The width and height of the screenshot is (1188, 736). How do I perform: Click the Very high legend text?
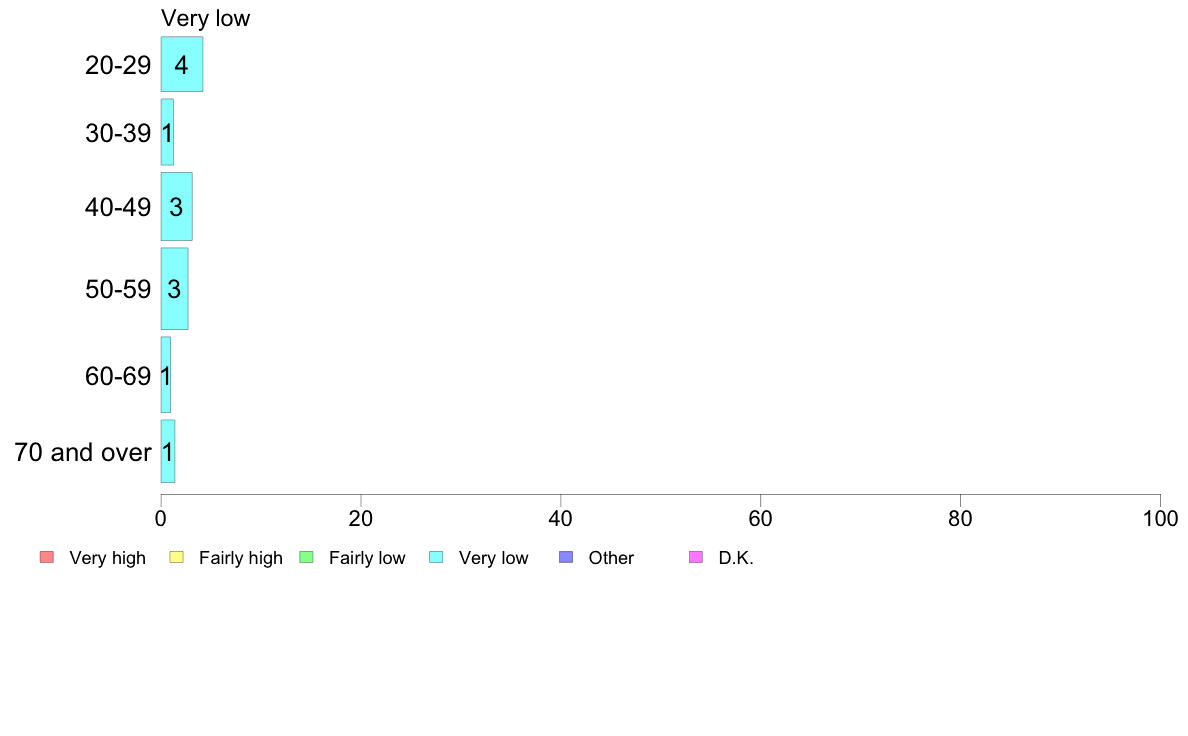coord(107,558)
